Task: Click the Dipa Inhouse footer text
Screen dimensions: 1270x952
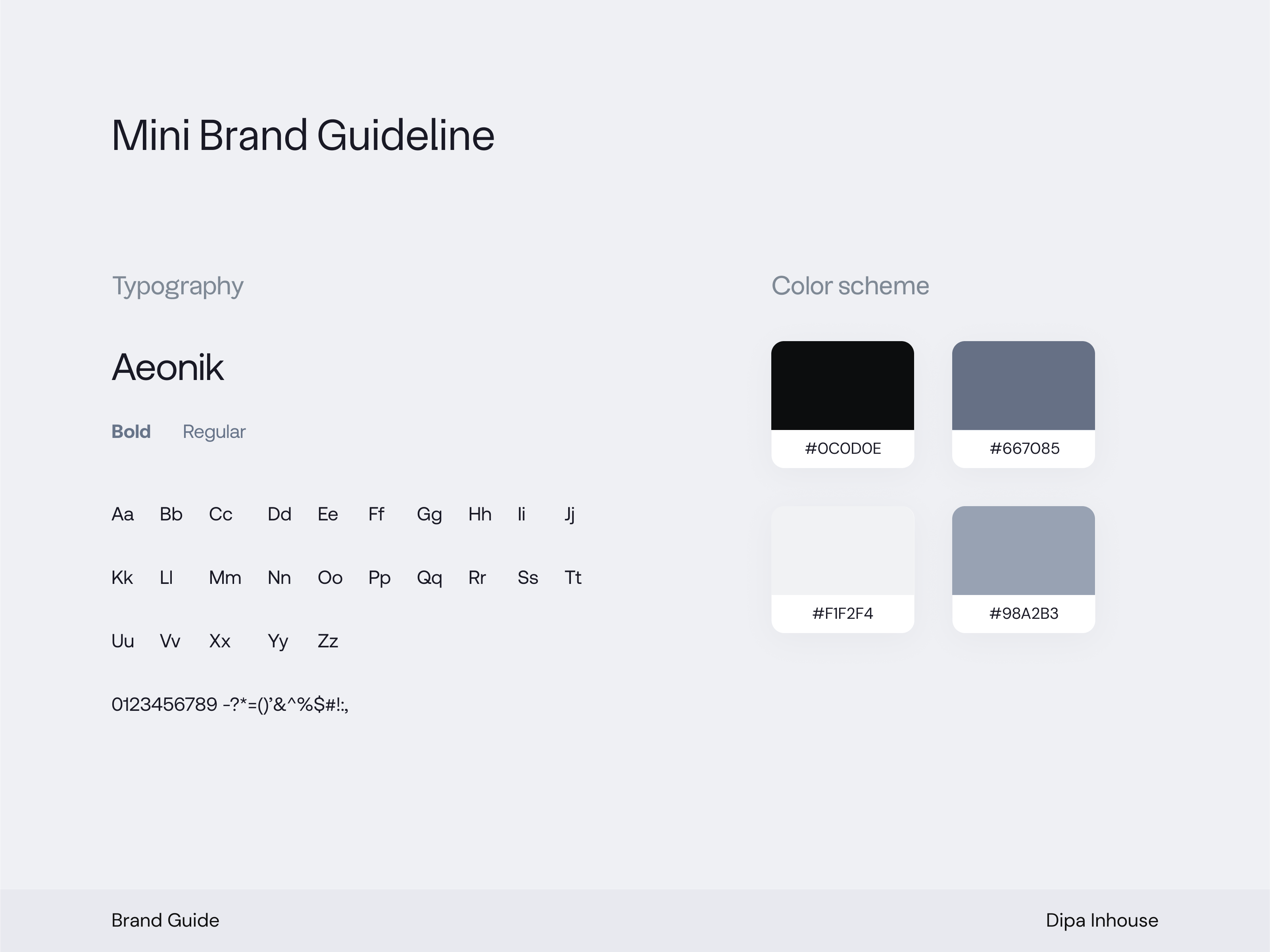Action: click(x=1101, y=920)
